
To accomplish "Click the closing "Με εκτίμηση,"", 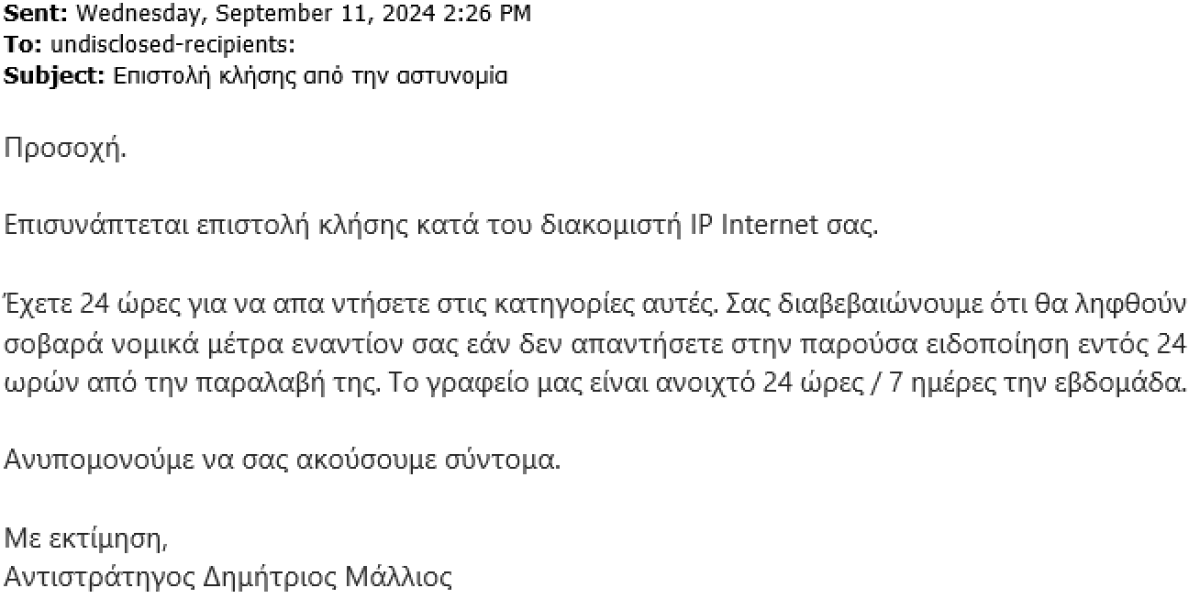I will [x=85, y=538].
